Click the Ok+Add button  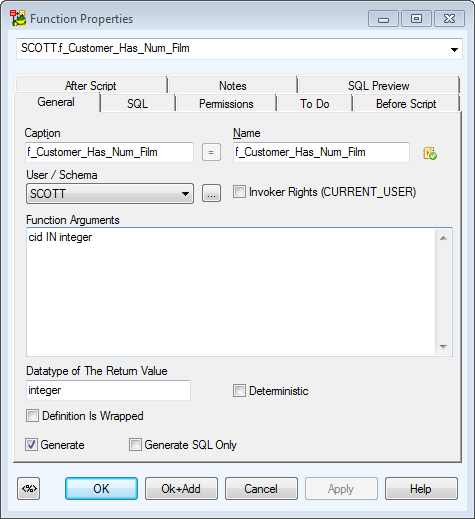(181, 489)
